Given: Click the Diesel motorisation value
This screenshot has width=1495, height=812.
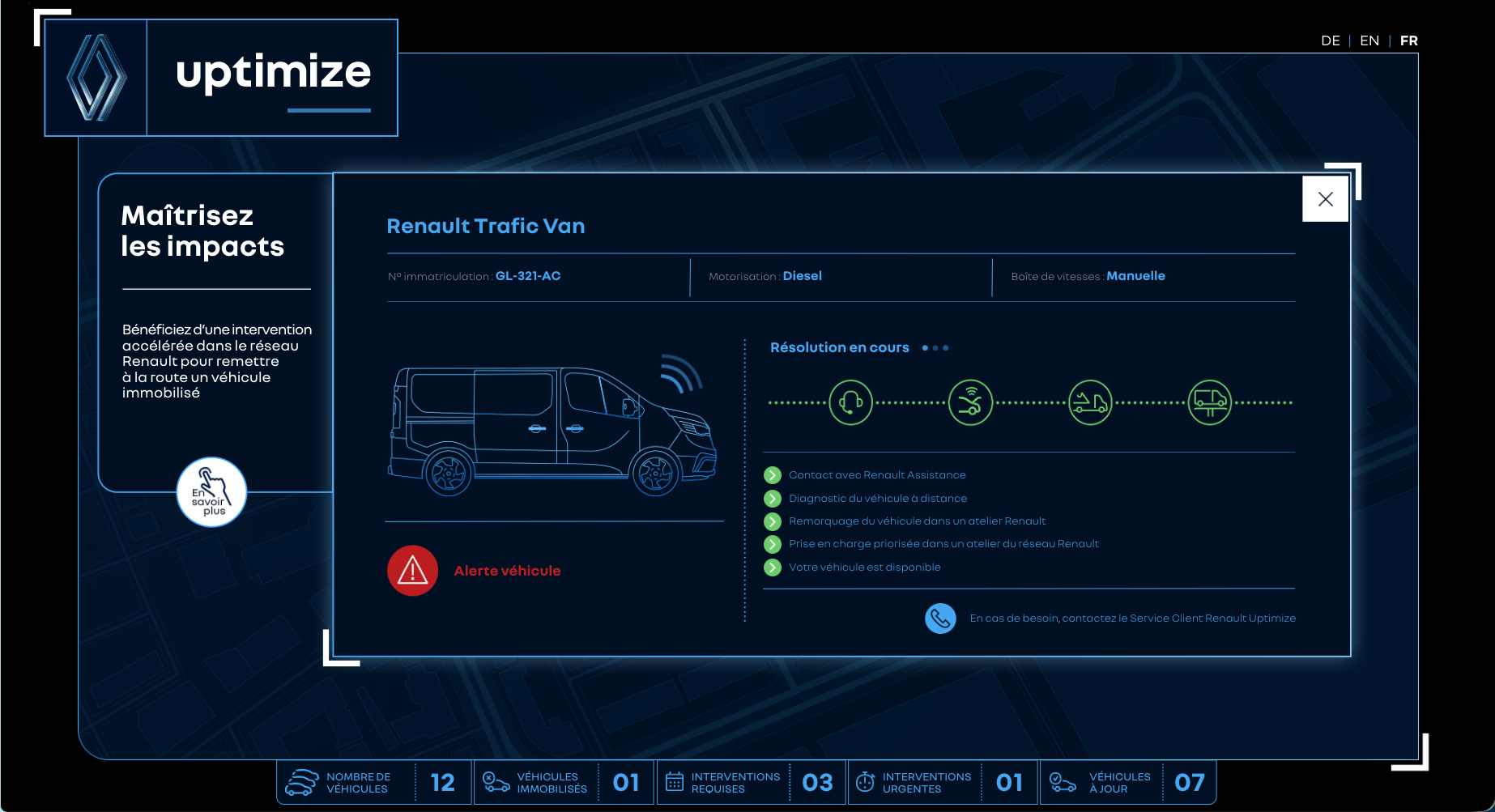Looking at the screenshot, I should [803, 276].
